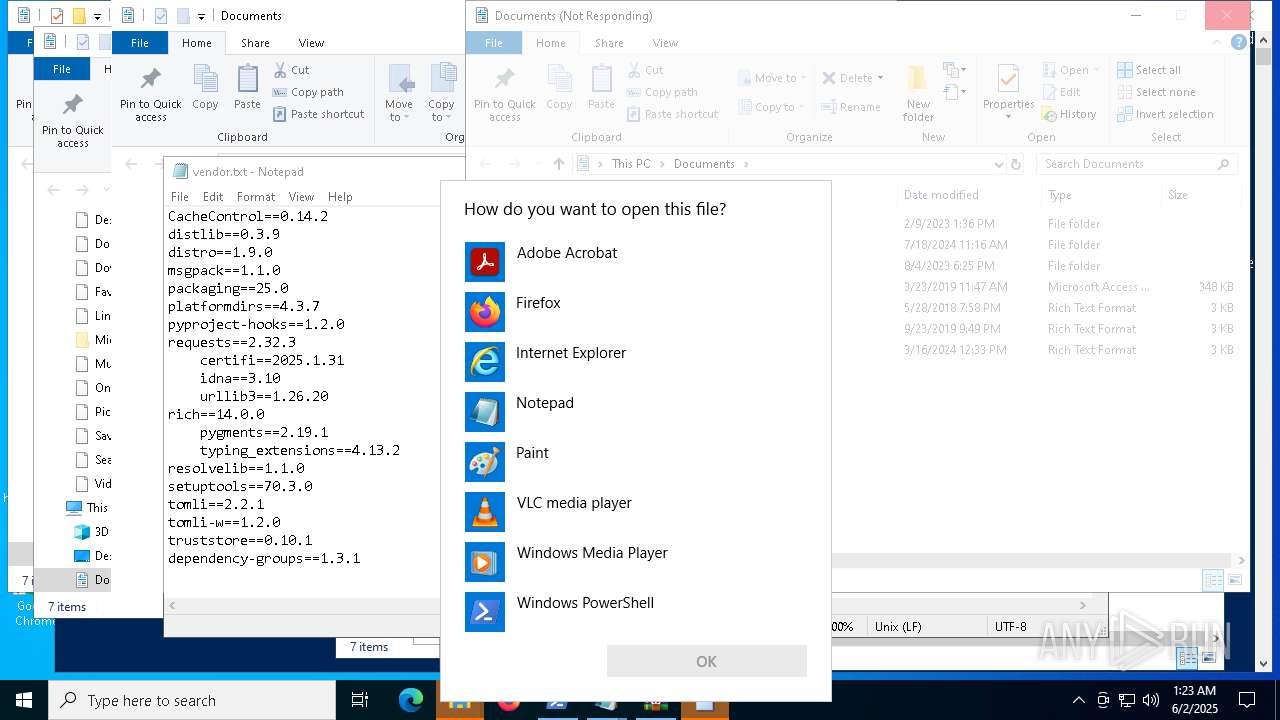Screen dimensions: 1280x720
Task: Open View tab in Not Responding window
Action: pos(665,43)
